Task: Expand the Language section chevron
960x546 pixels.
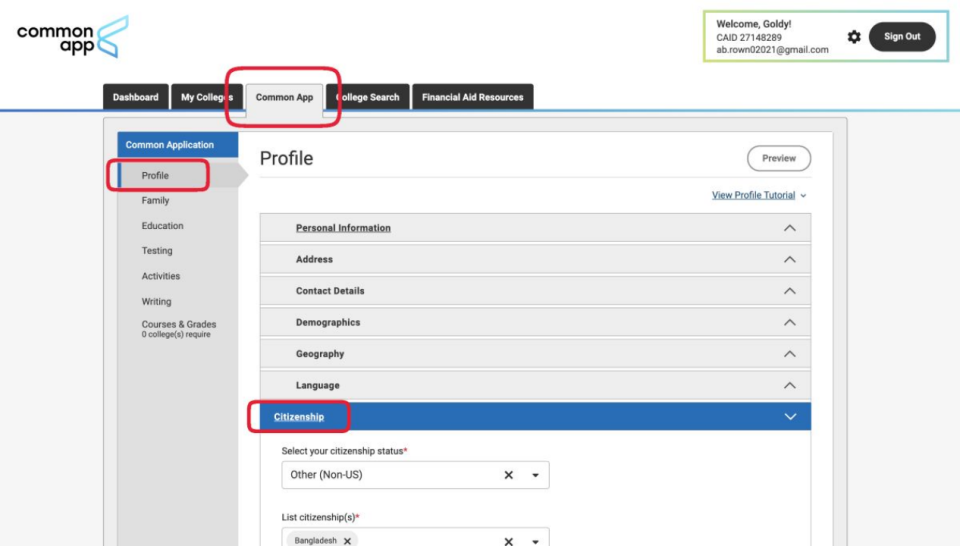Action: point(790,386)
